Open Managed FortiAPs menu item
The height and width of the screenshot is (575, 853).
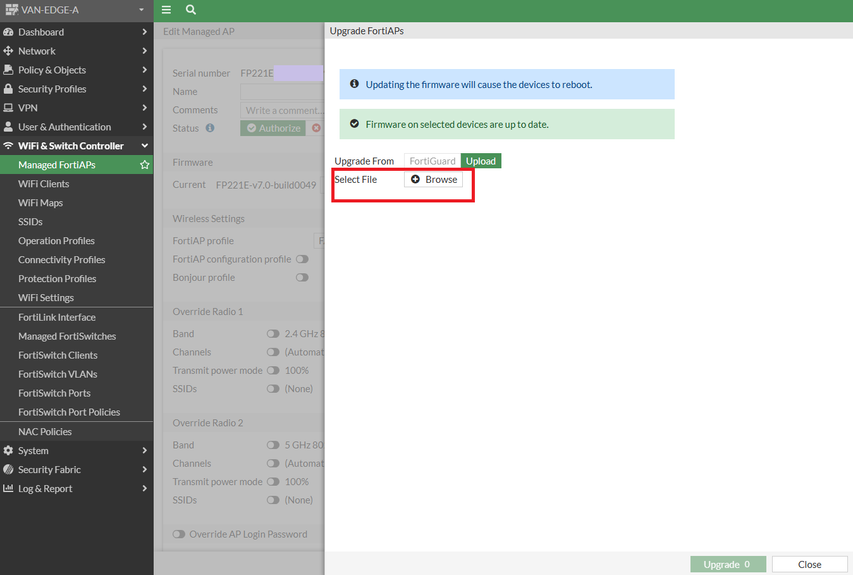point(76,165)
